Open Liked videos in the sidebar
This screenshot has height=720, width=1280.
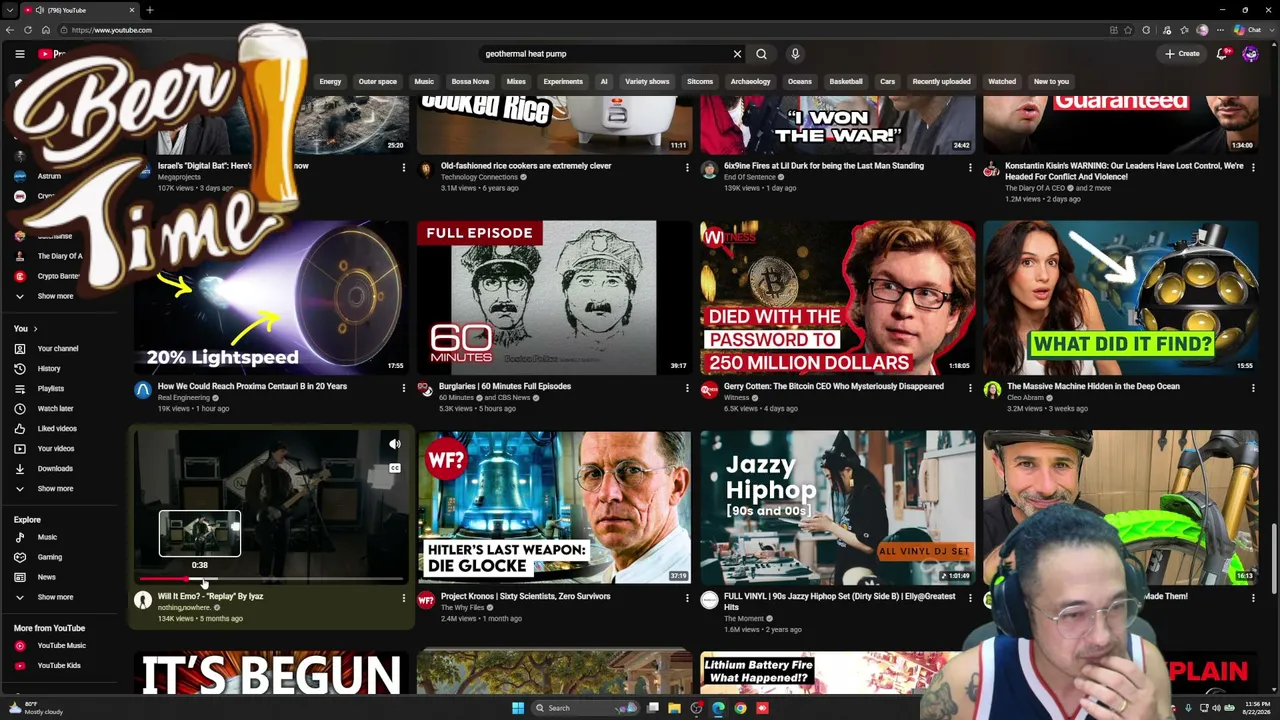pyautogui.click(x=57, y=429)
